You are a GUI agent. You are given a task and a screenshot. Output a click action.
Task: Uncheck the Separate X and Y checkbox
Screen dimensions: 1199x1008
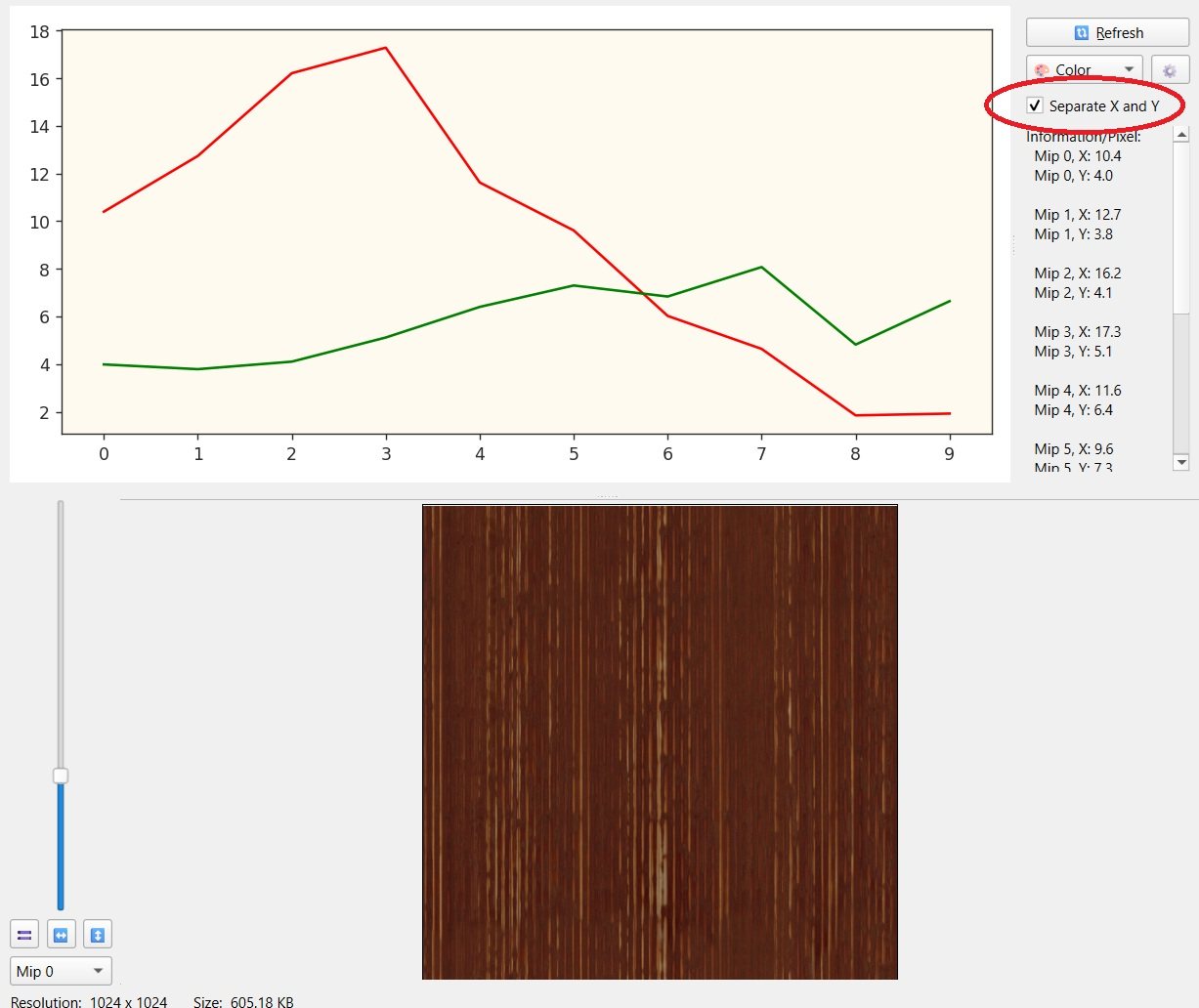pos(1036,105)
